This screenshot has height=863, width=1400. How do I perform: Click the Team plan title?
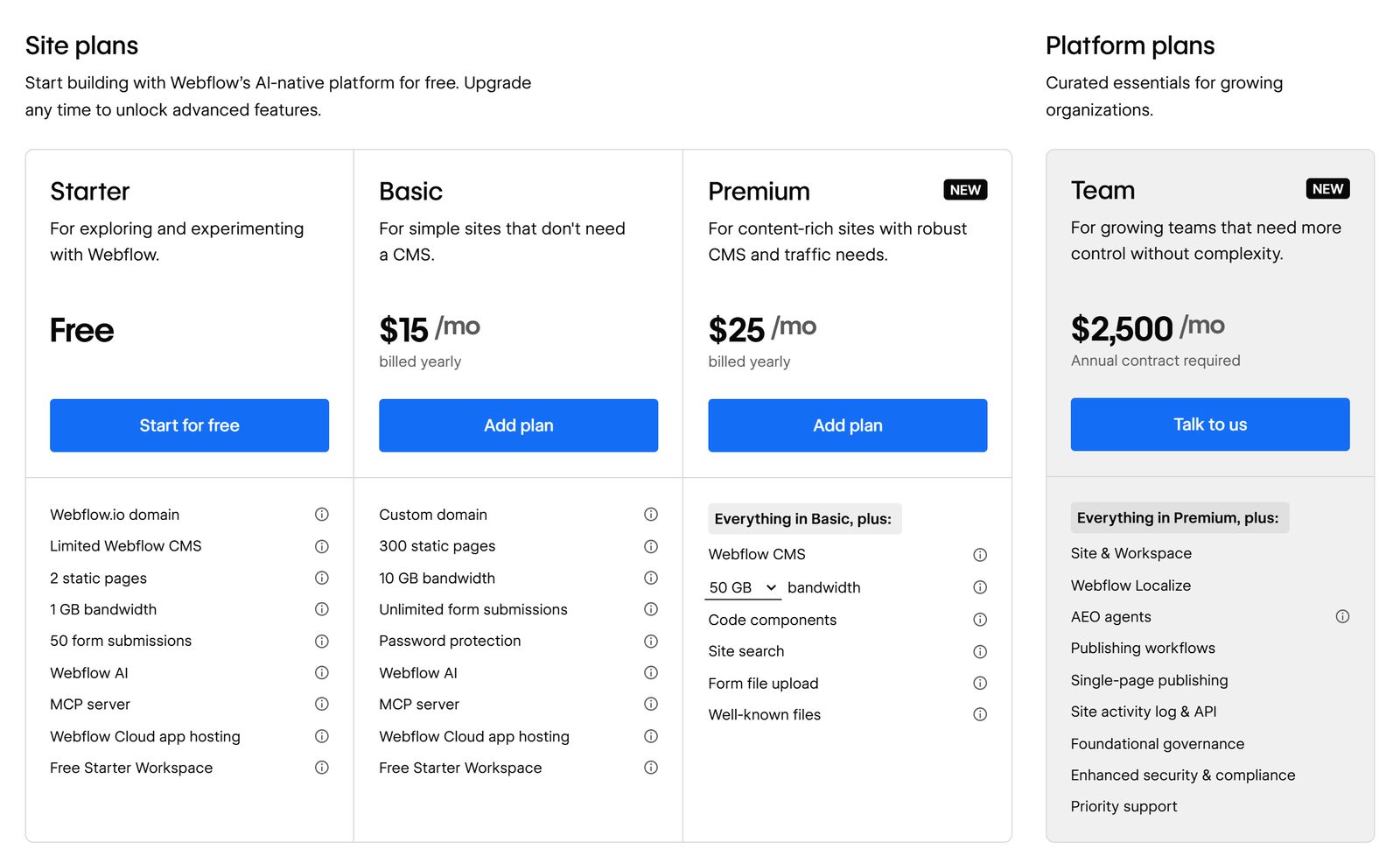tap(1102, 190)
